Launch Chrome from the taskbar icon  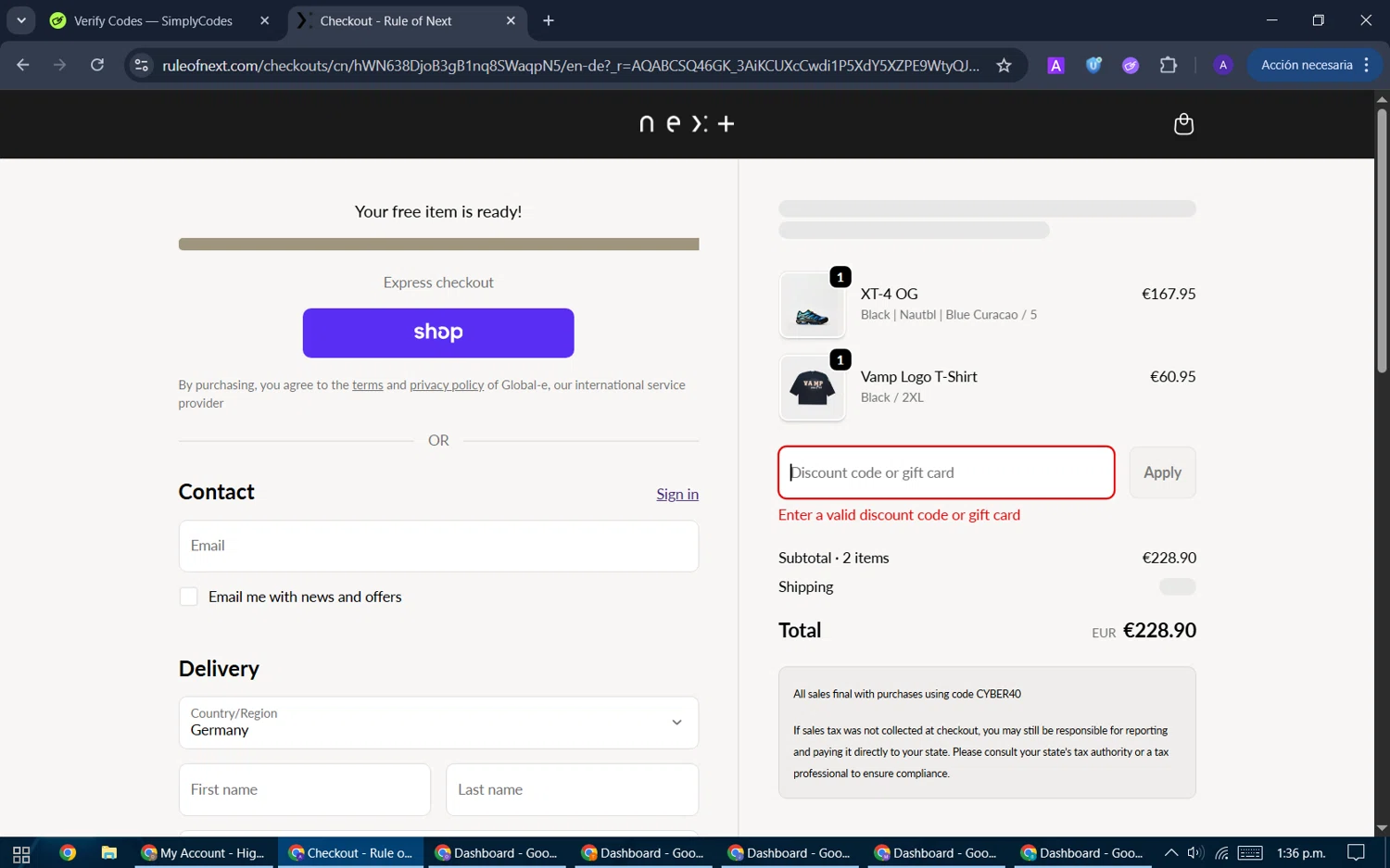[x=68, y=853]
